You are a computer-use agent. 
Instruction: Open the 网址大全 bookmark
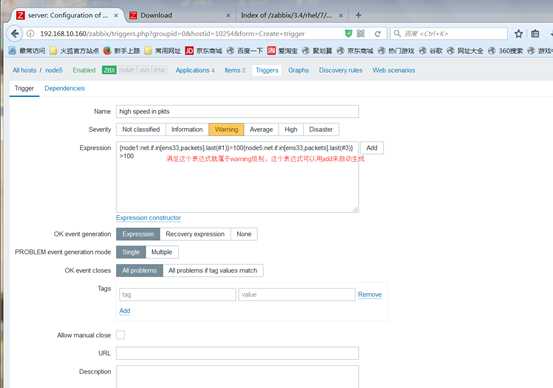(465, 51)
